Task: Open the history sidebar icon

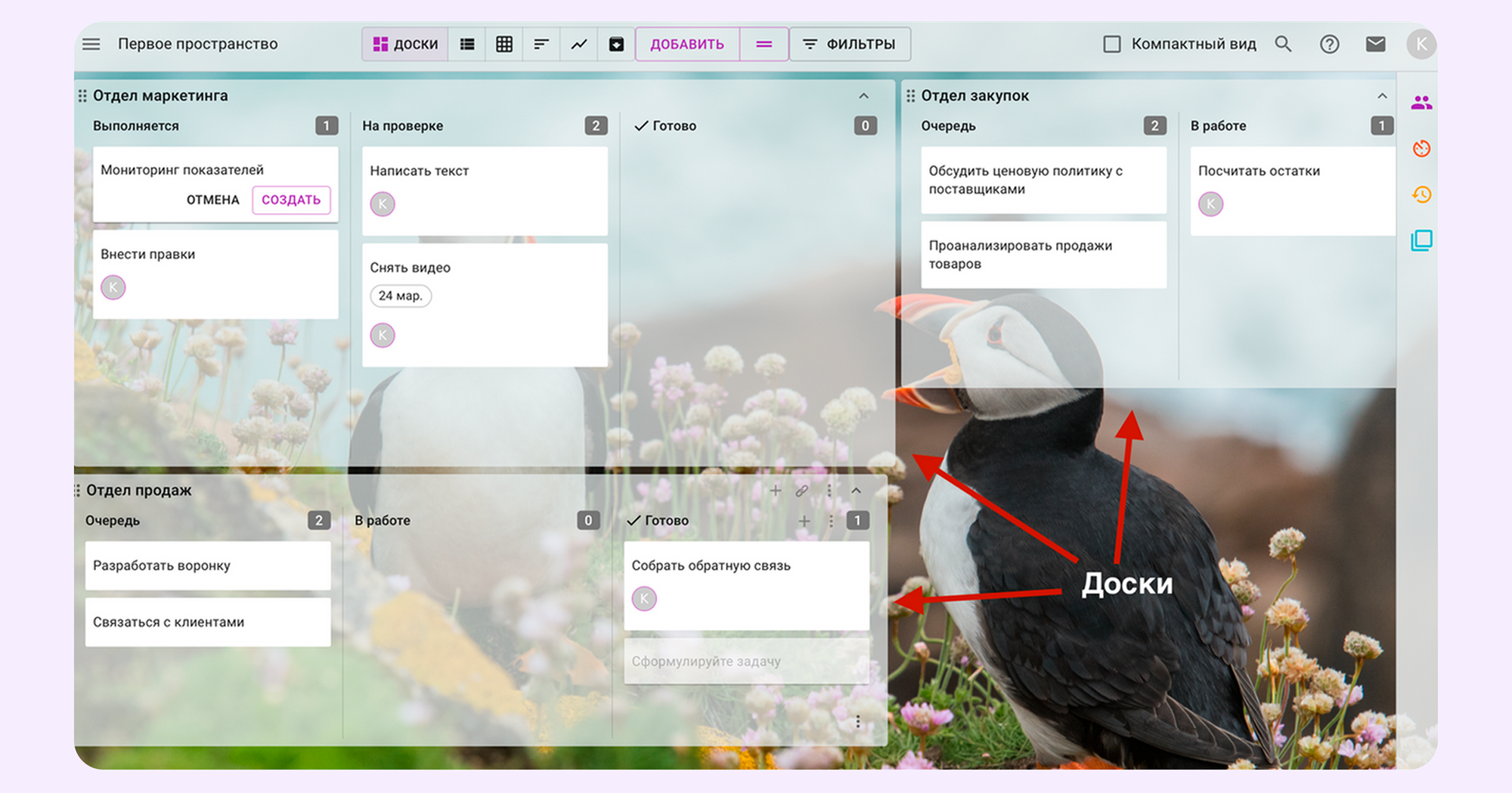Action: coord(1421,194)
